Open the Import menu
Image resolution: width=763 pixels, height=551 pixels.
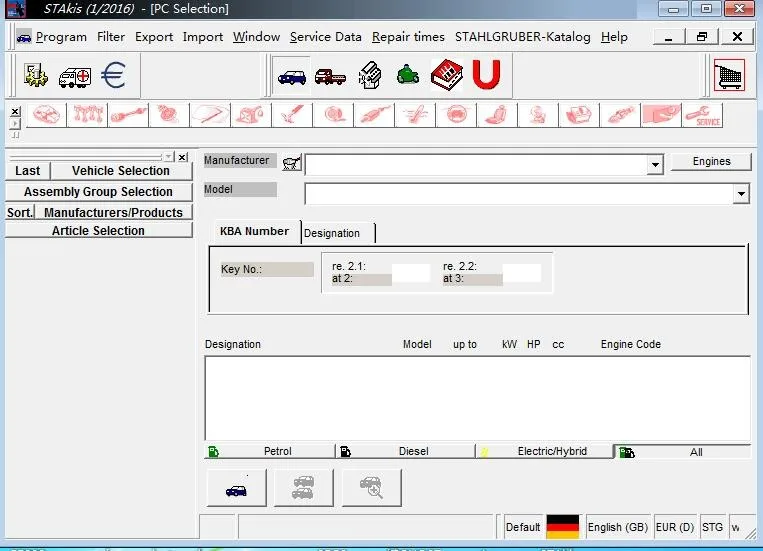pos(202,37)
